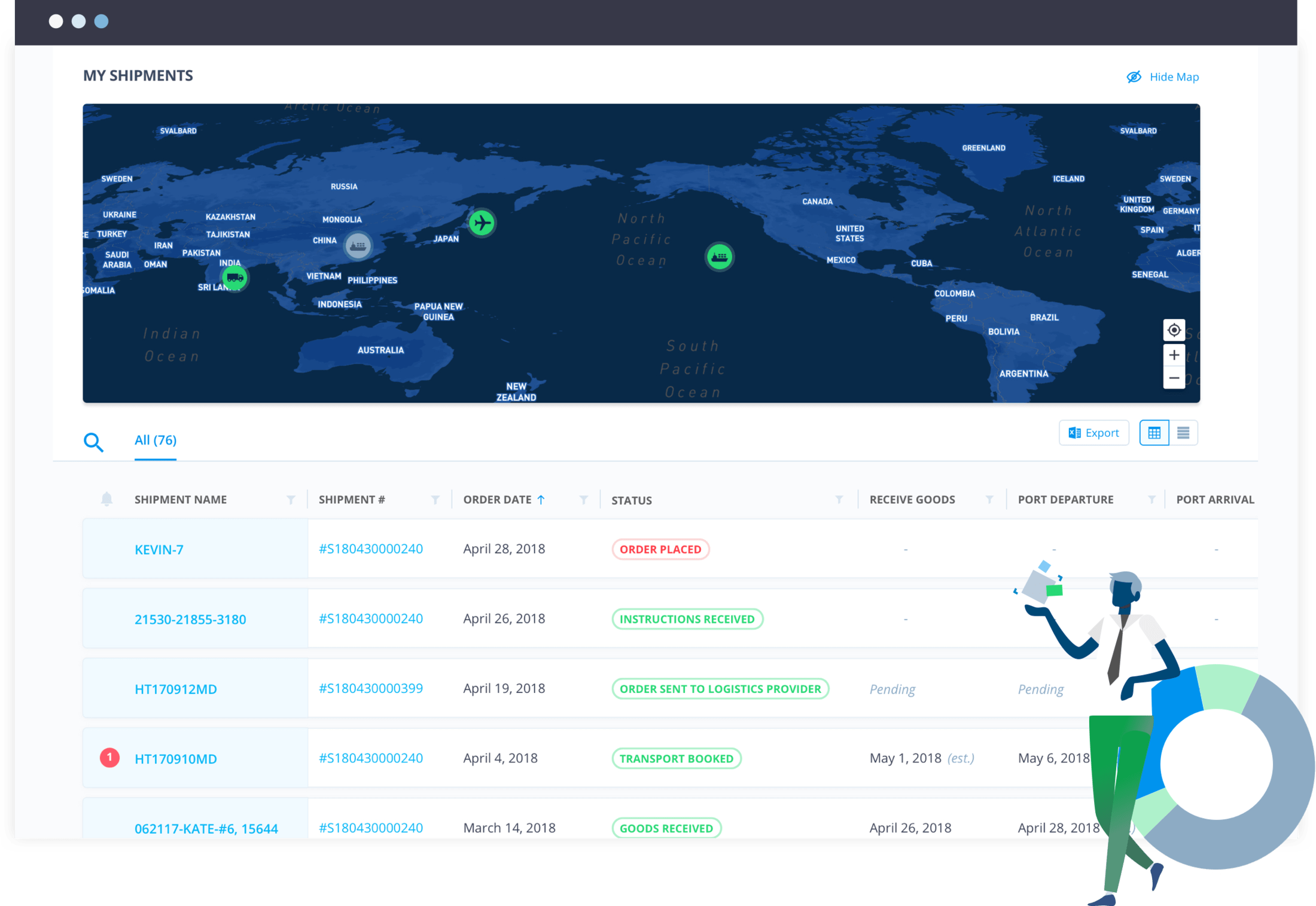Open the Receive Goods filter

coord(990,499)
